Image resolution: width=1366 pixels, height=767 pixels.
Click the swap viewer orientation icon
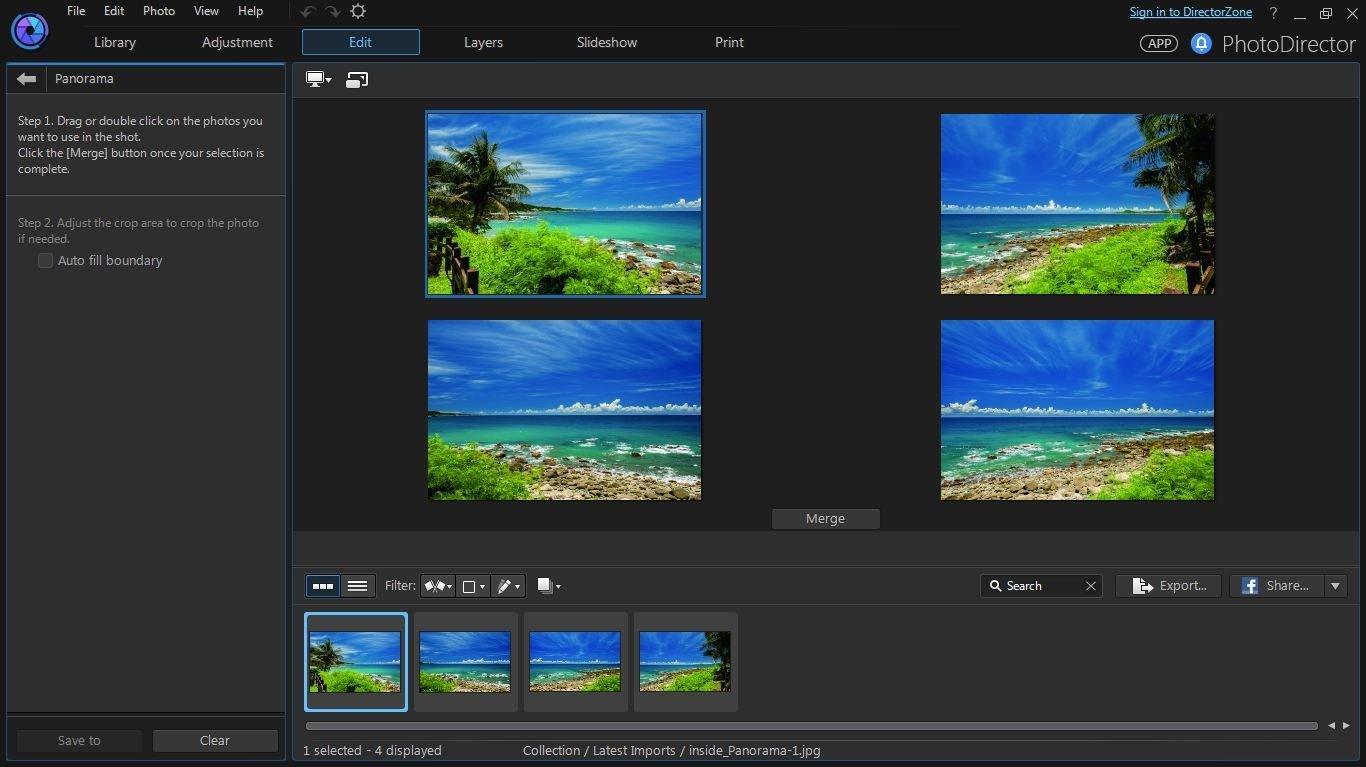coord(356,78)
